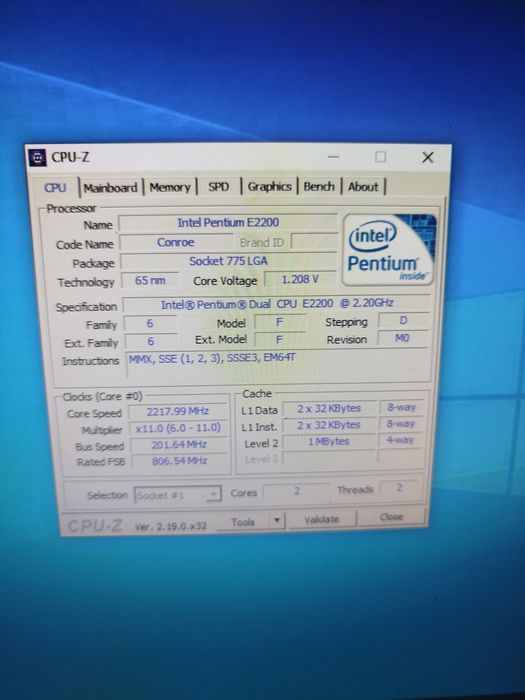
Task: Show the About tab
Action: pyautogui.click(x=362, y=186)
